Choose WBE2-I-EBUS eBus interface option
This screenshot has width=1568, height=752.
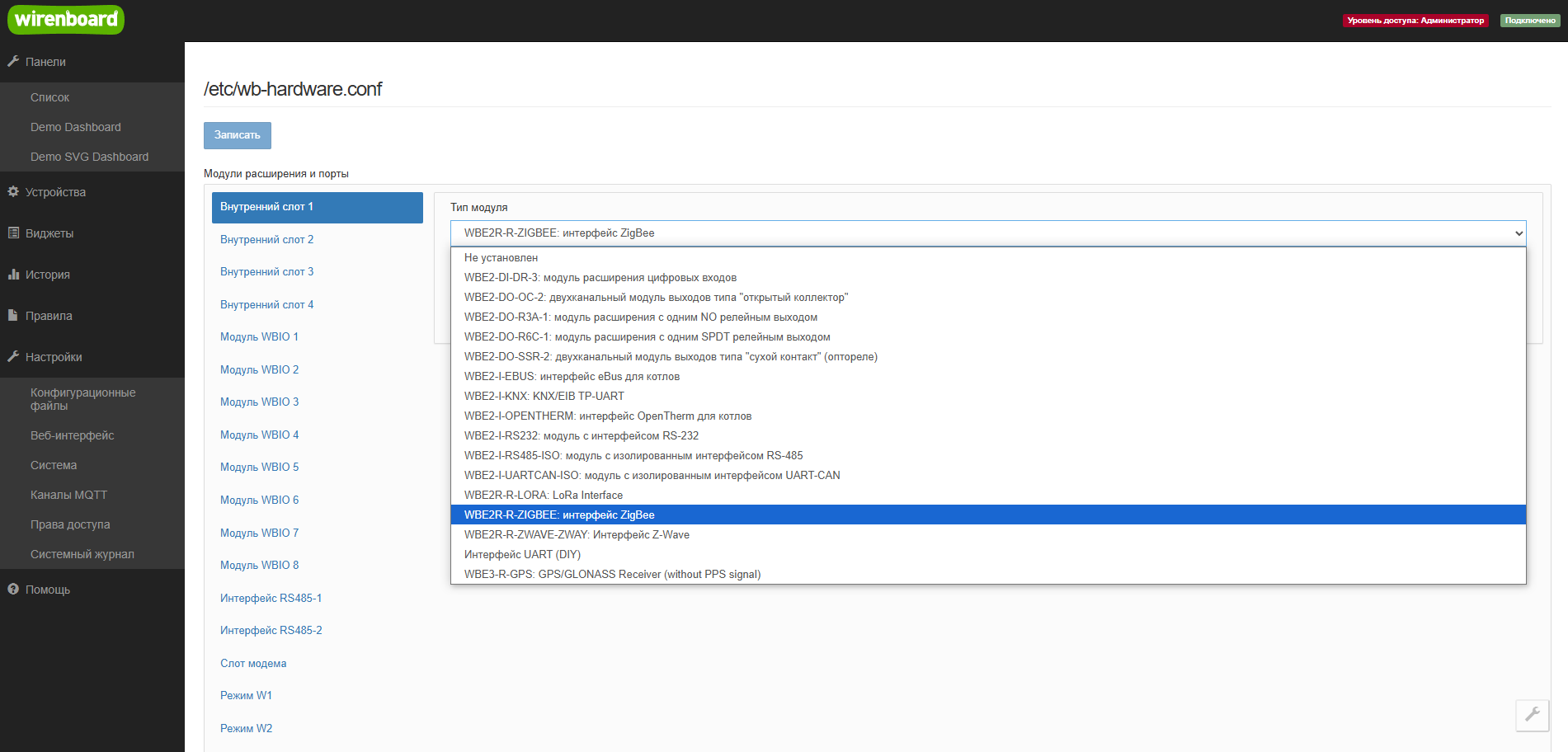988,377
